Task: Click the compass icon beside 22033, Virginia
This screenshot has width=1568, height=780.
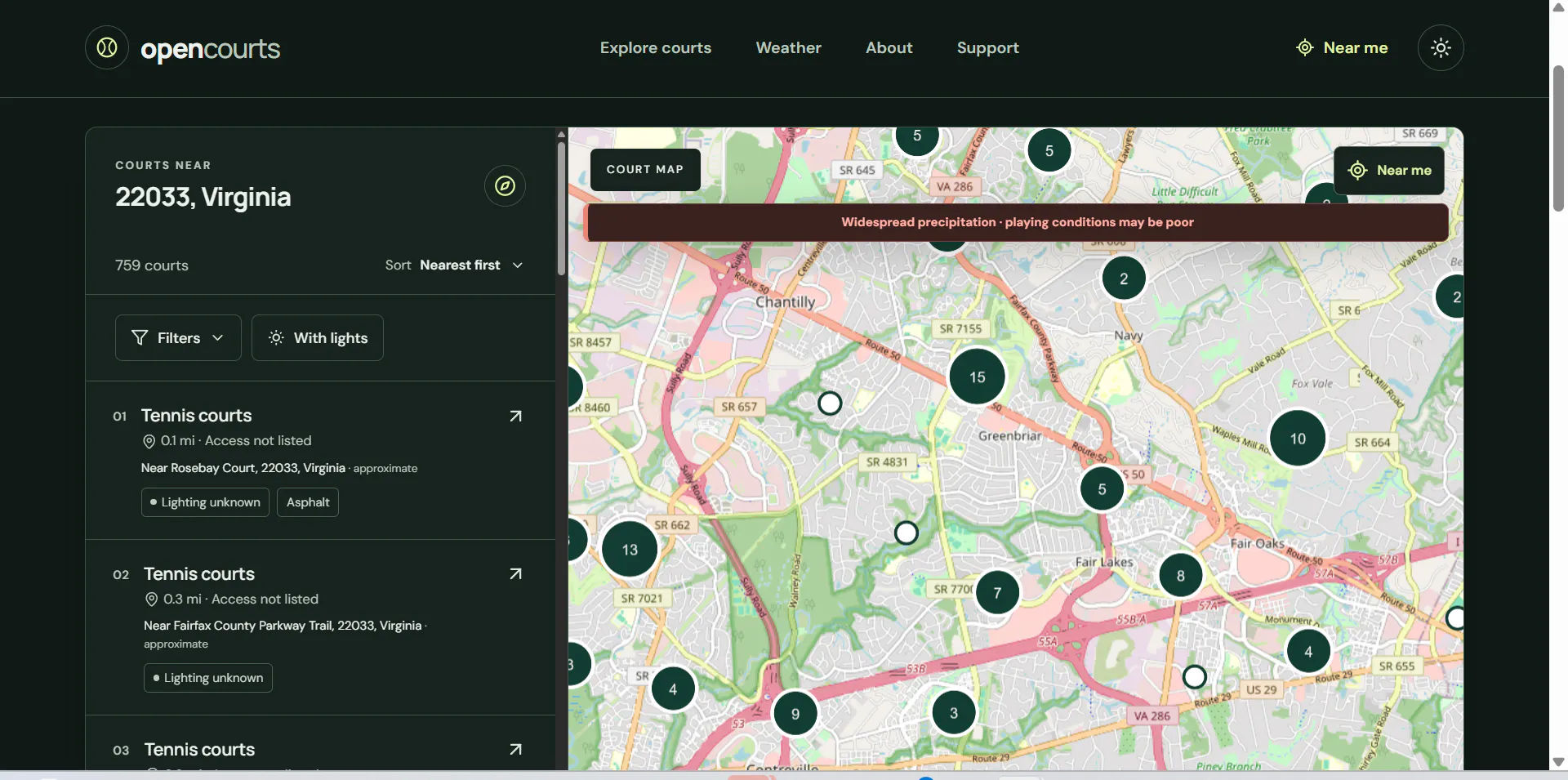Action: (505, 186)
